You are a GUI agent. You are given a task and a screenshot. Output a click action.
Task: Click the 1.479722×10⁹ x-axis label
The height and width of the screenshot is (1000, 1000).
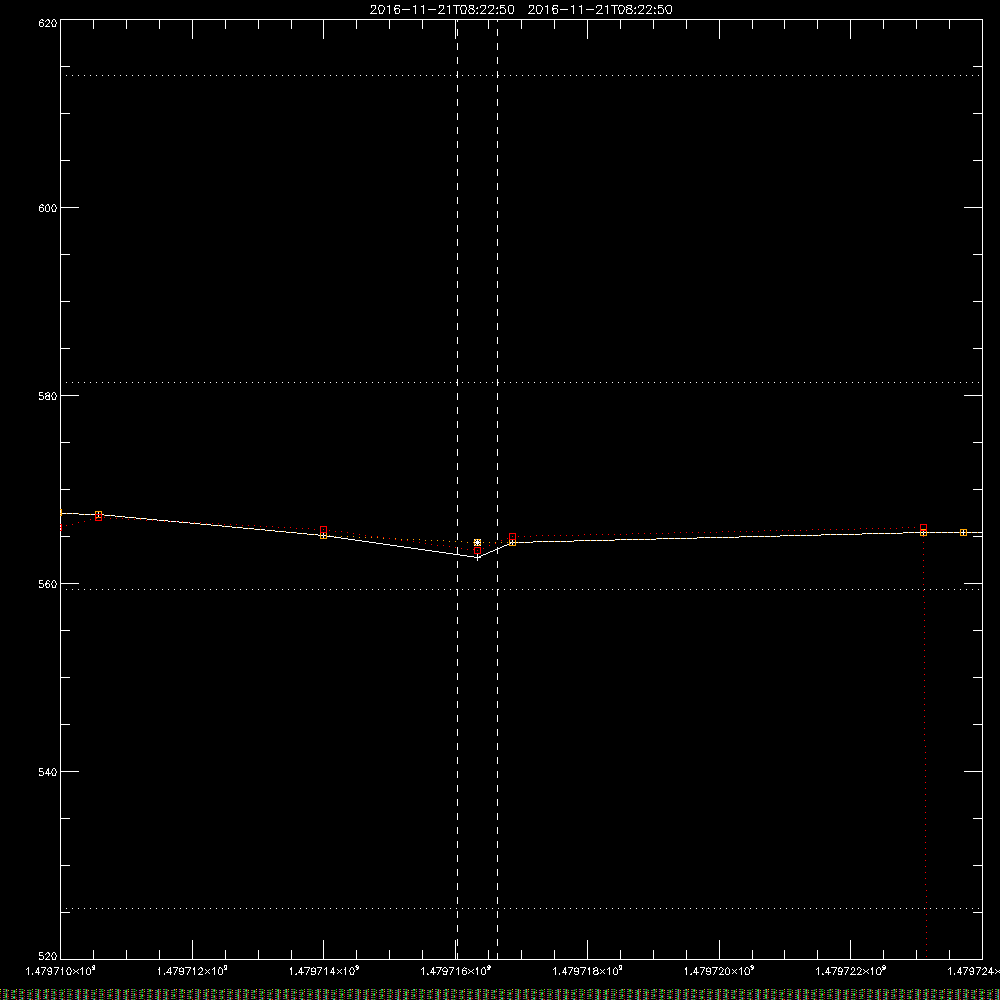tap(851, 971)
